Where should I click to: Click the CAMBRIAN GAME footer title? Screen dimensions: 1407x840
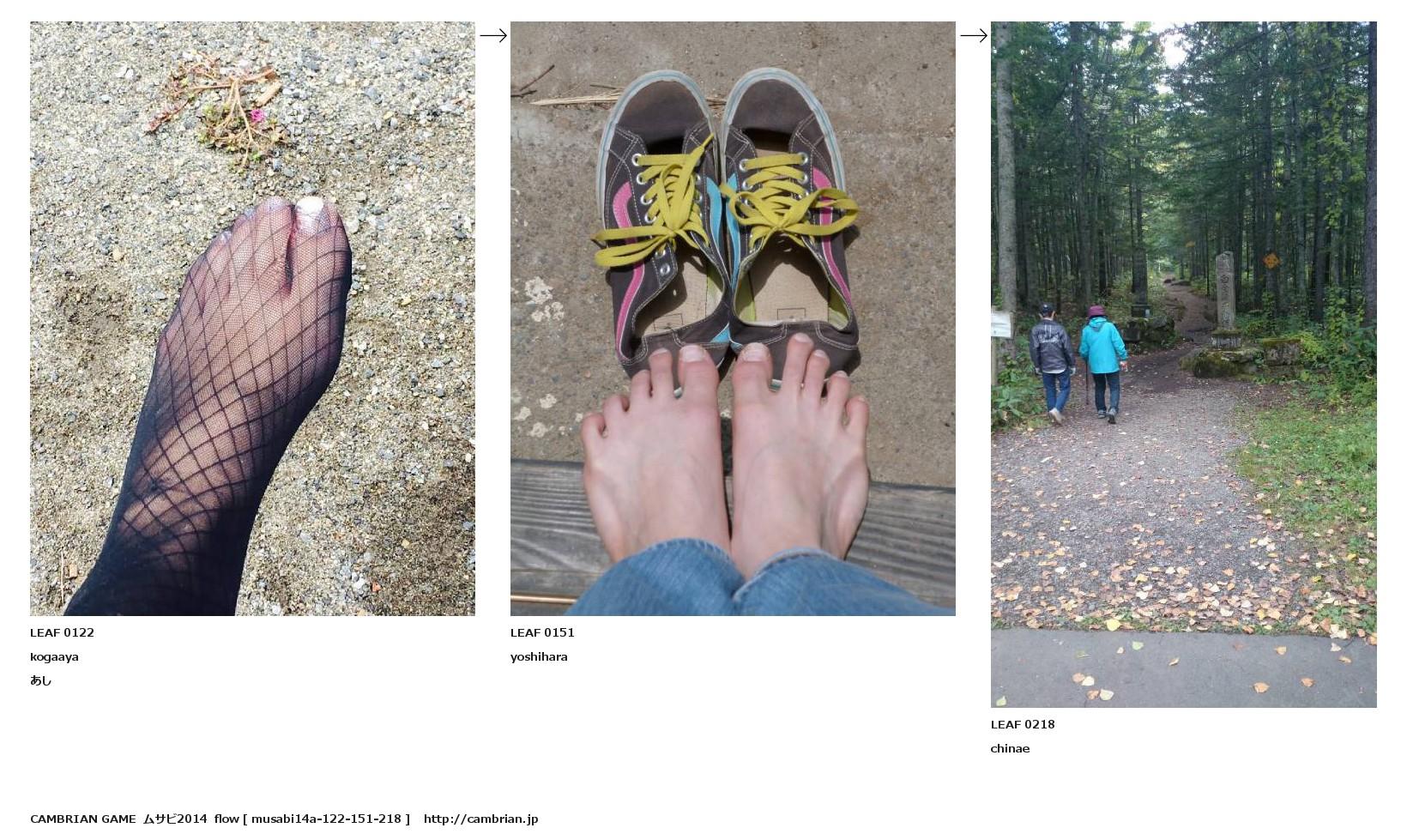(82, 819)
